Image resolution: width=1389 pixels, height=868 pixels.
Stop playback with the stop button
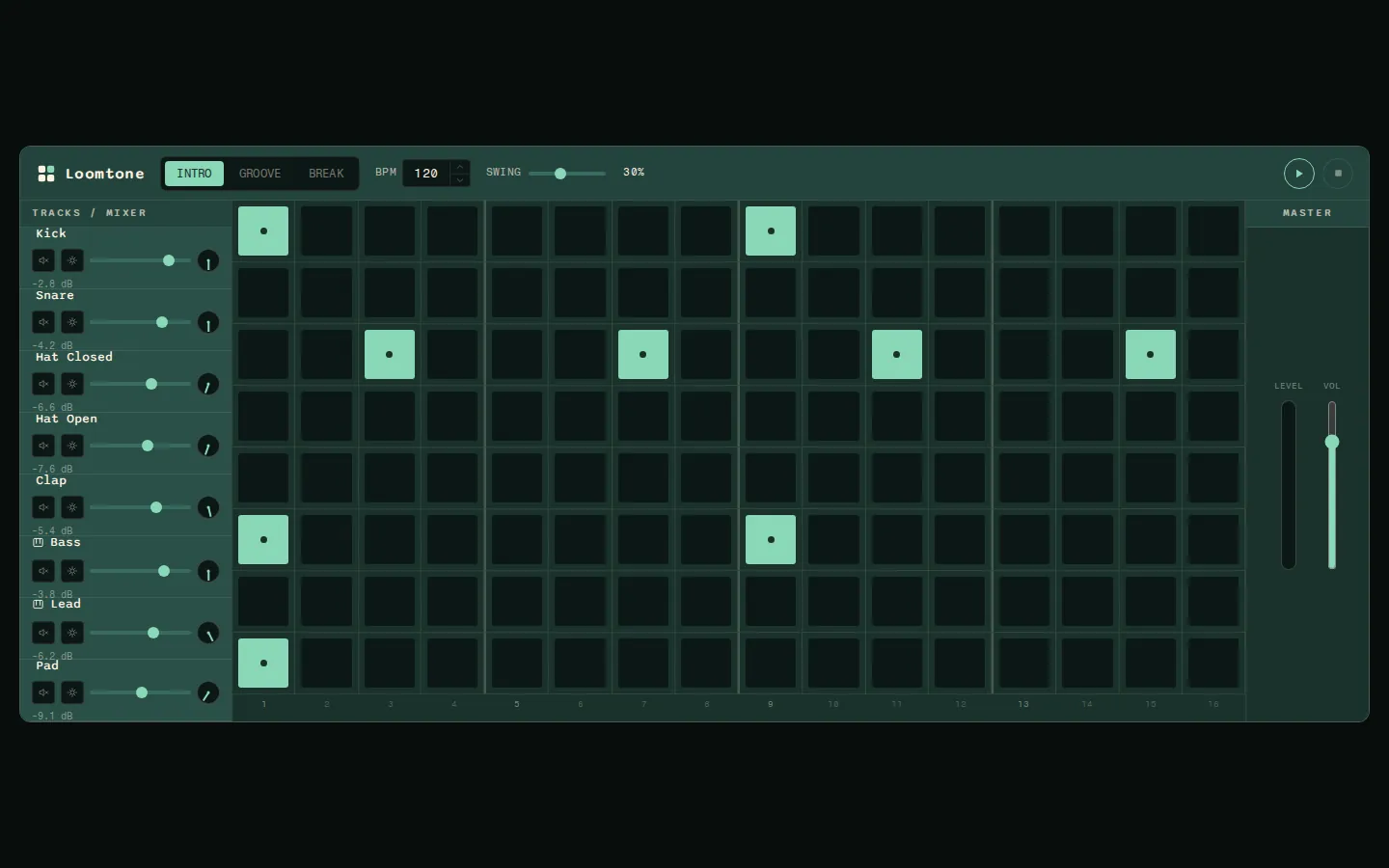click(1338, 174)
